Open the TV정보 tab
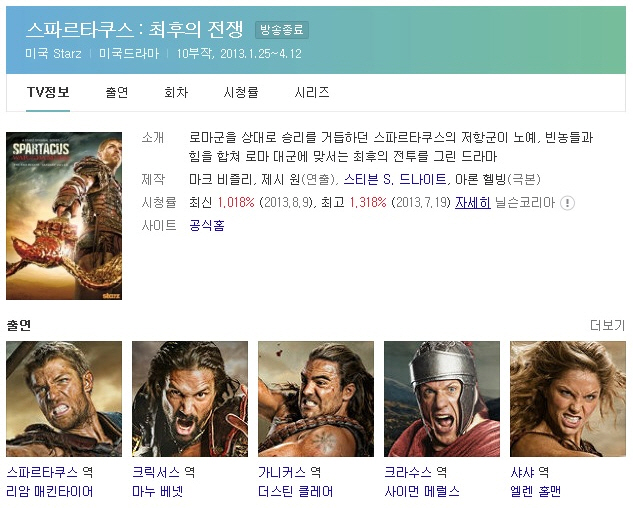The height and width of the screenshot is (508, 633). tap(48, 92)
